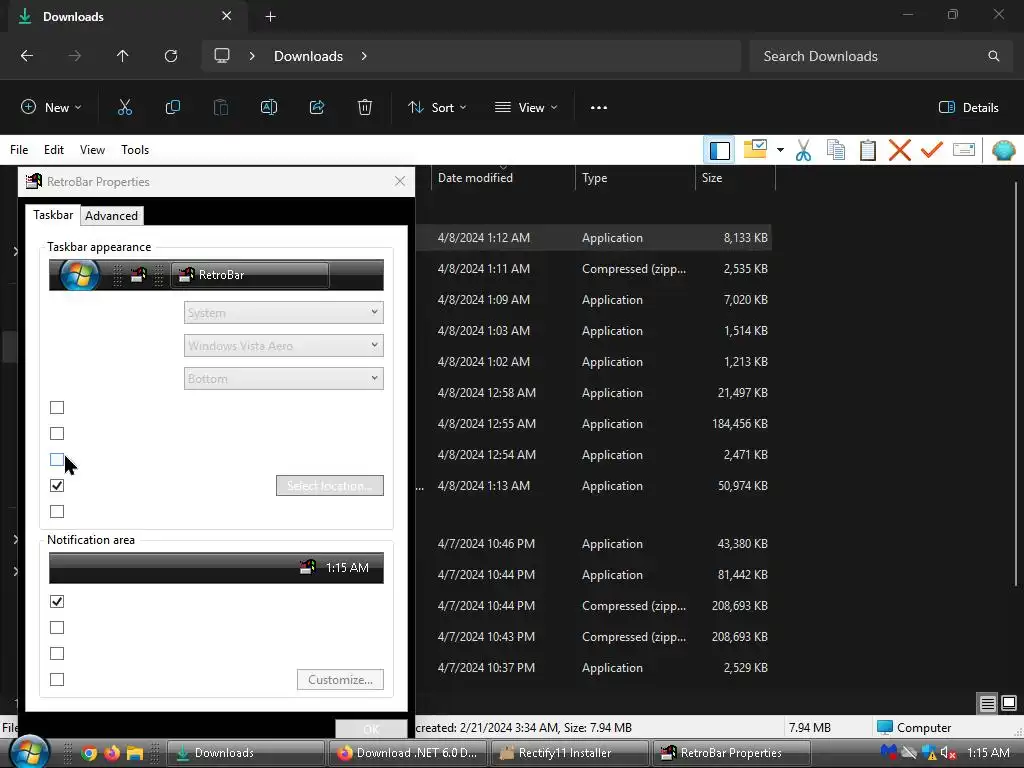The height and width of the screenshot is (768, 1024).
Task: Open Classic Shell settings shell icon
Action: point(1003,150)
